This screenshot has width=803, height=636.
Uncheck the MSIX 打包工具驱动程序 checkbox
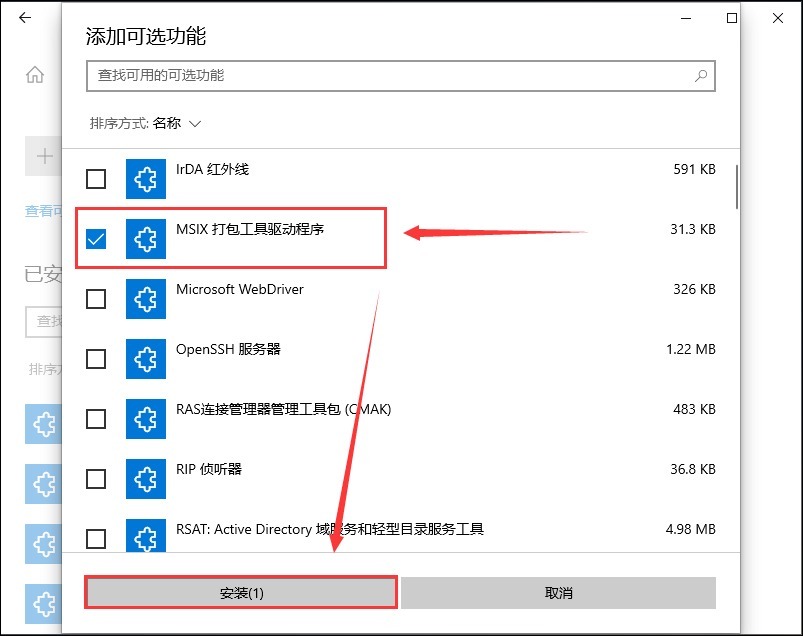click(x=96, y=239)
